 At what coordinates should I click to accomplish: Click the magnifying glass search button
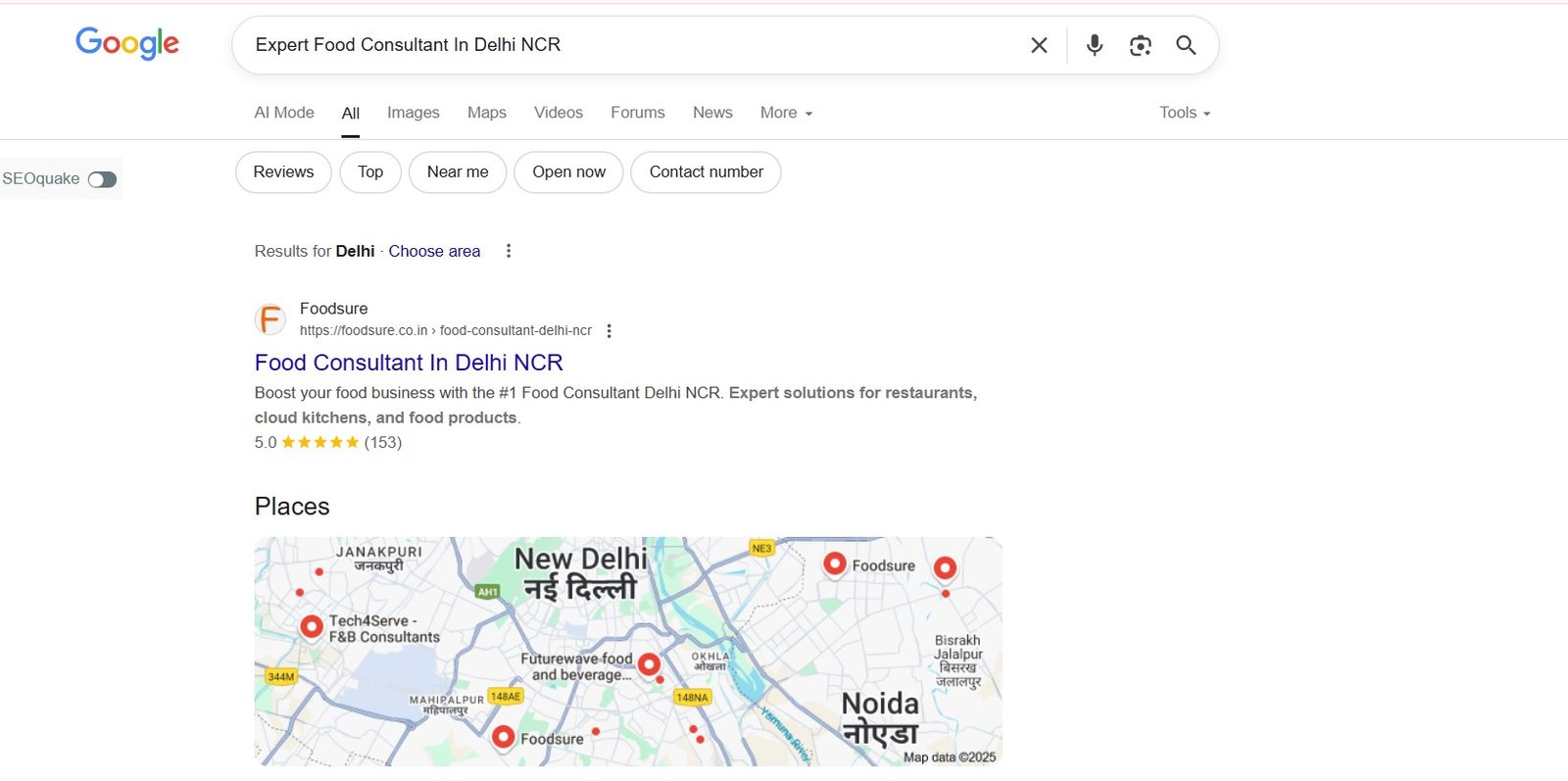[1186, 45]
